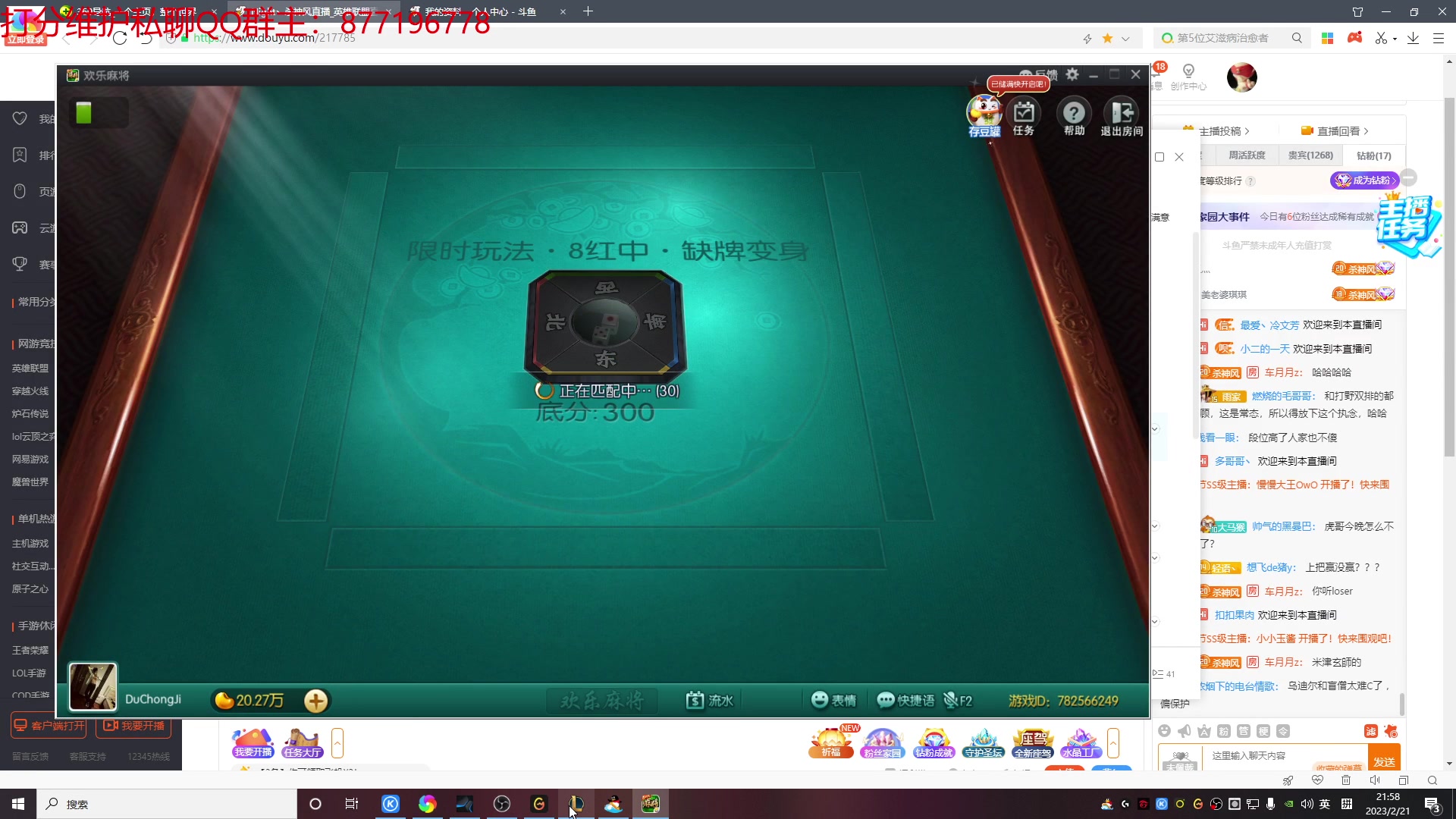This screenshot has width=1456, height=819.
Task: Click the plus icon to add coins
Action: 316,701
